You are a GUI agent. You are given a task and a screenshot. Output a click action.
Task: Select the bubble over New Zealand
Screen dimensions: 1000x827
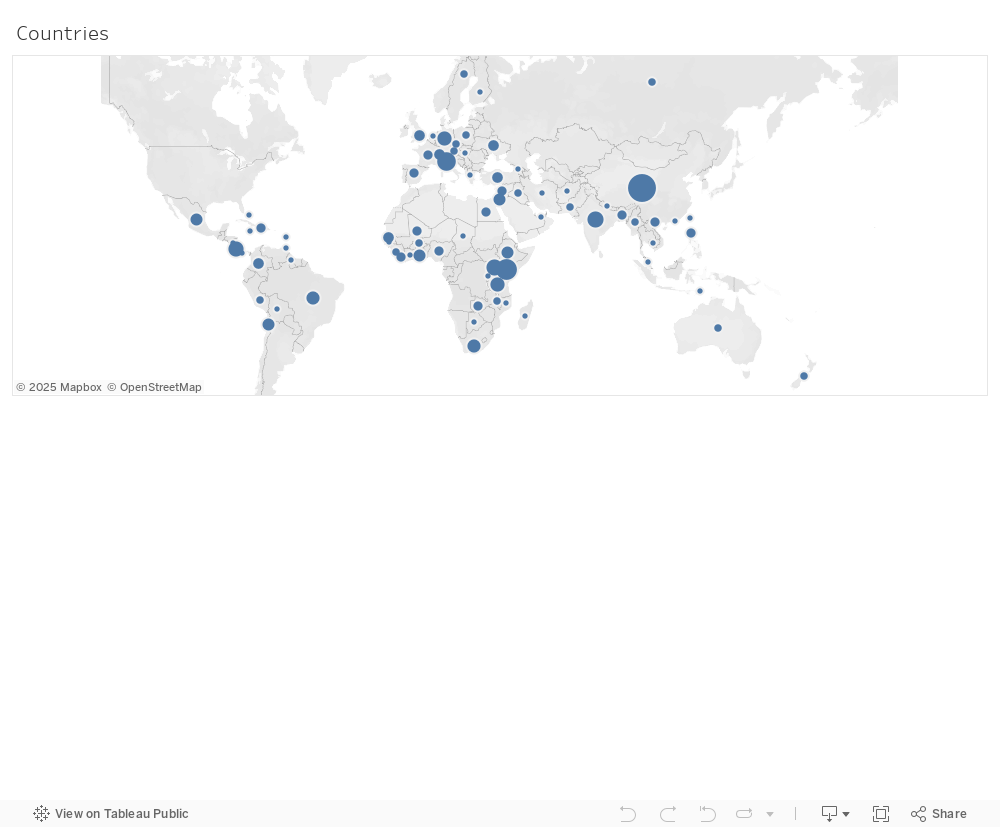(804, 376)
